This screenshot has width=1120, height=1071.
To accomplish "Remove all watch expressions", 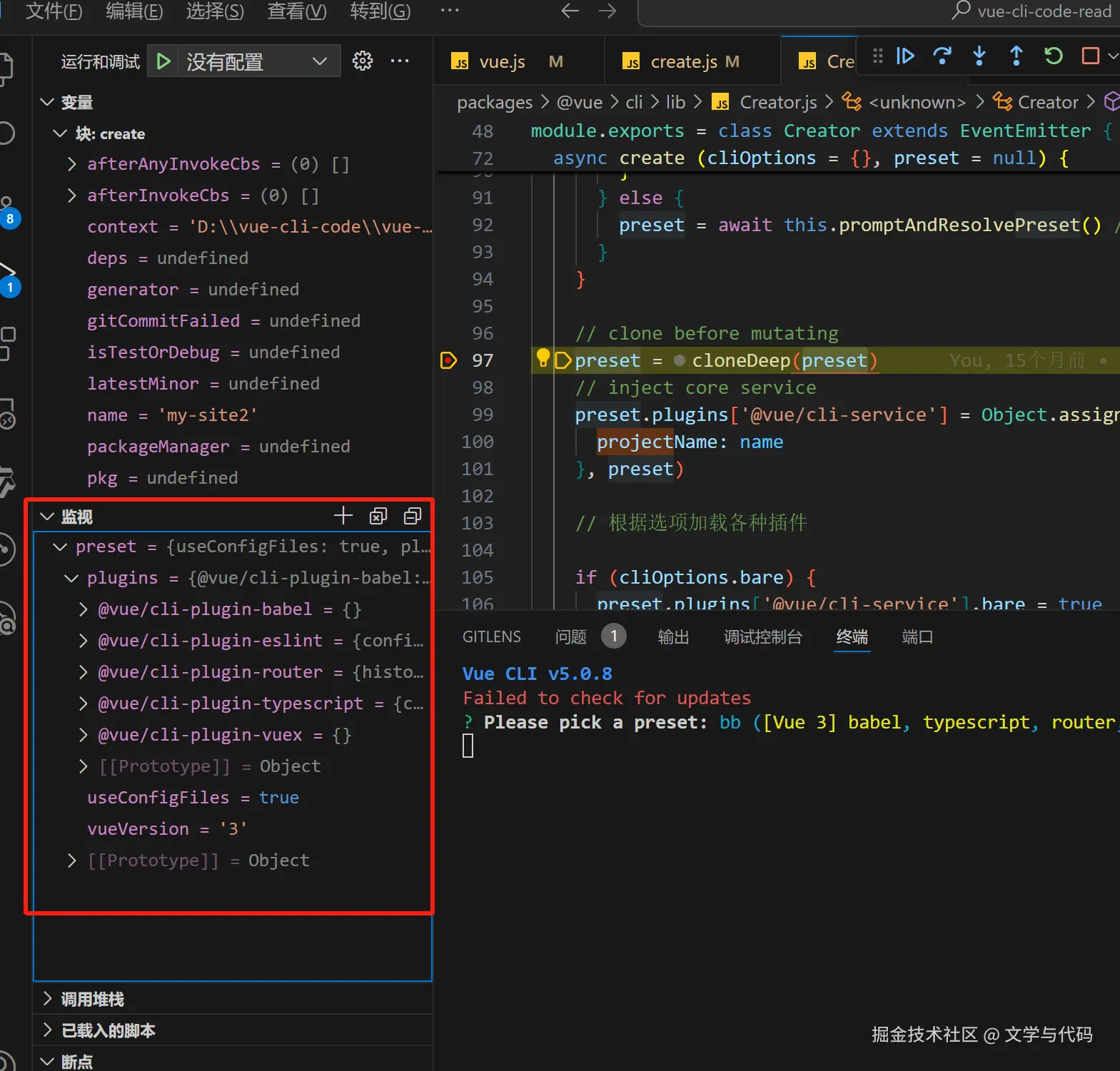I will coord(378,516).
